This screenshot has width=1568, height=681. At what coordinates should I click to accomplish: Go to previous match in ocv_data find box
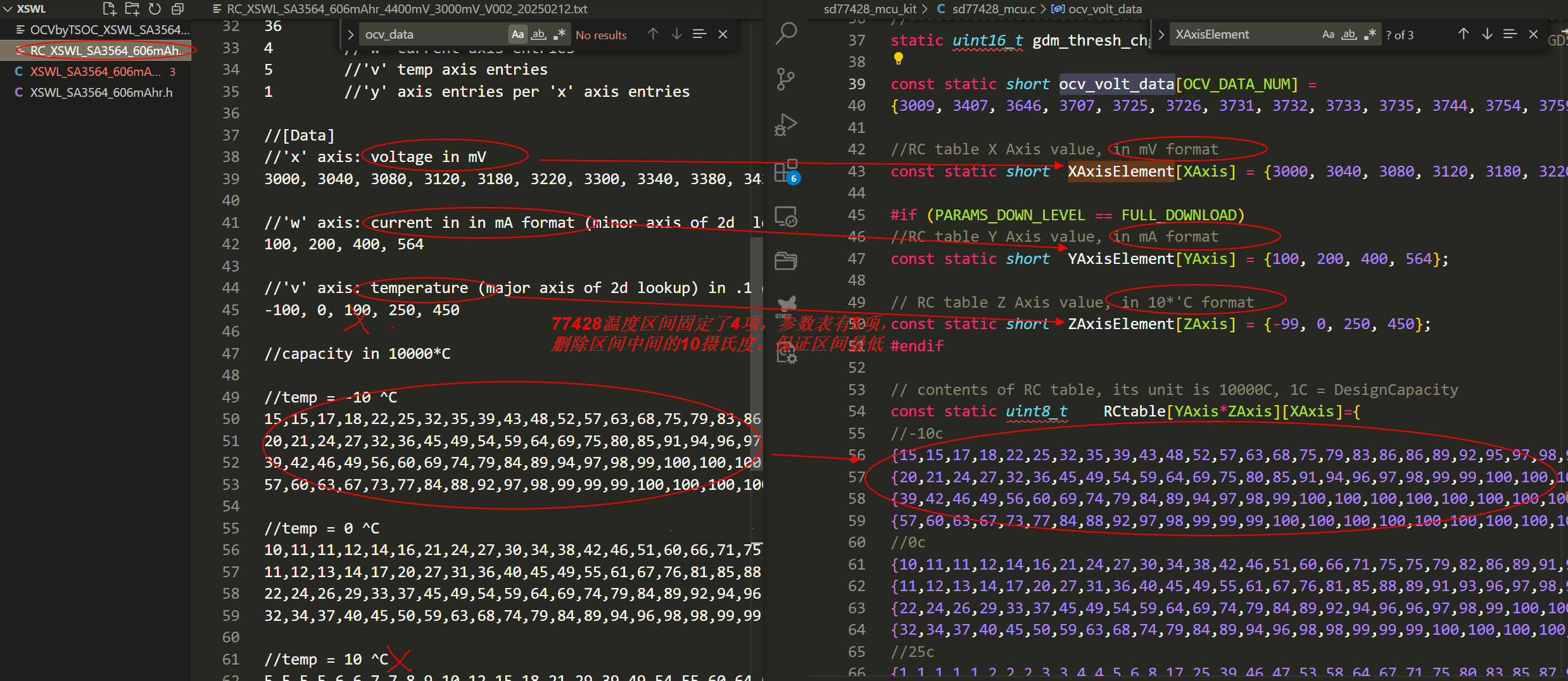coord(653,34)
